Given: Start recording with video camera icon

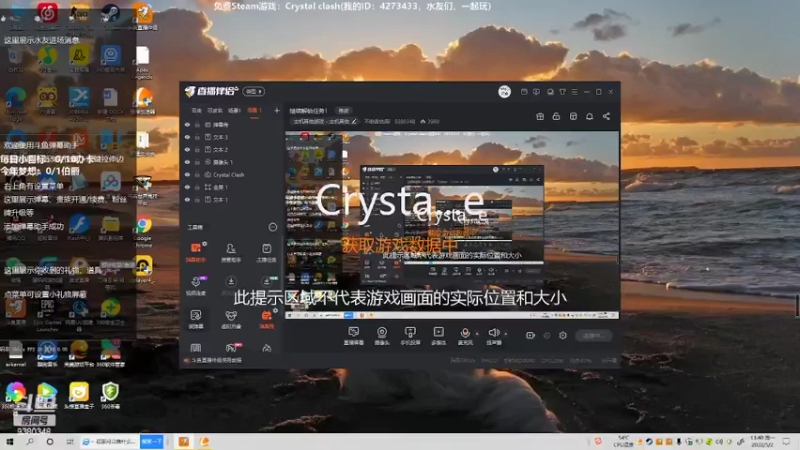Looking at the screenshot, I should (x=531, y=336).
